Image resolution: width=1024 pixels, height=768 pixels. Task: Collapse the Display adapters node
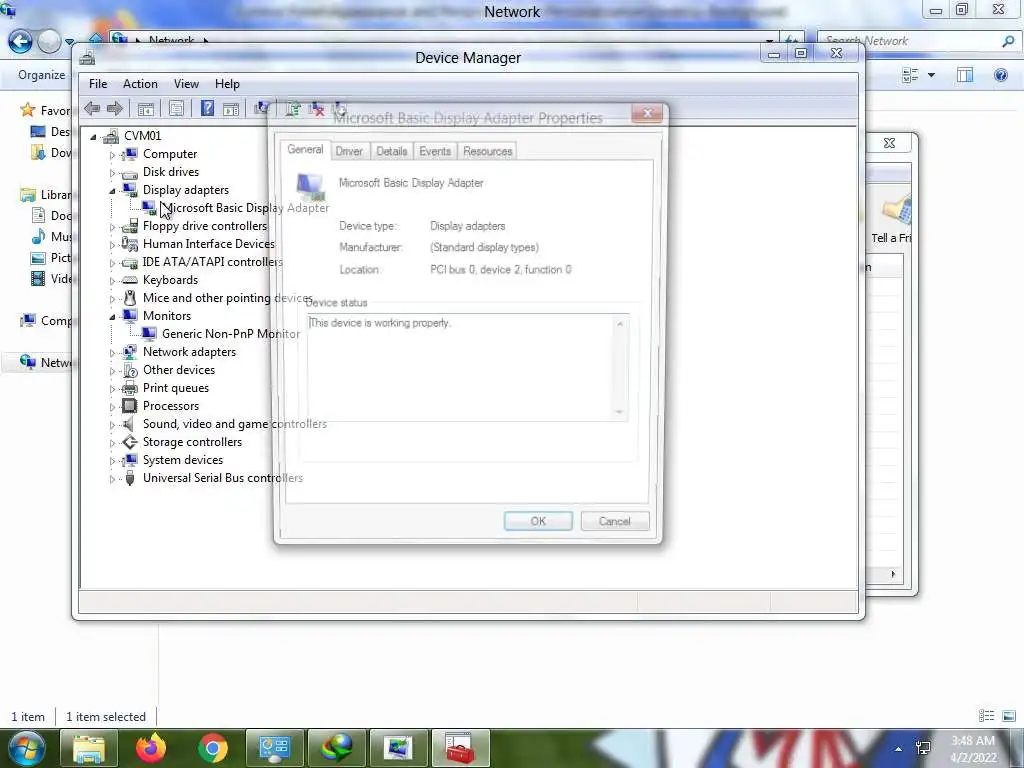click(112, 191)
